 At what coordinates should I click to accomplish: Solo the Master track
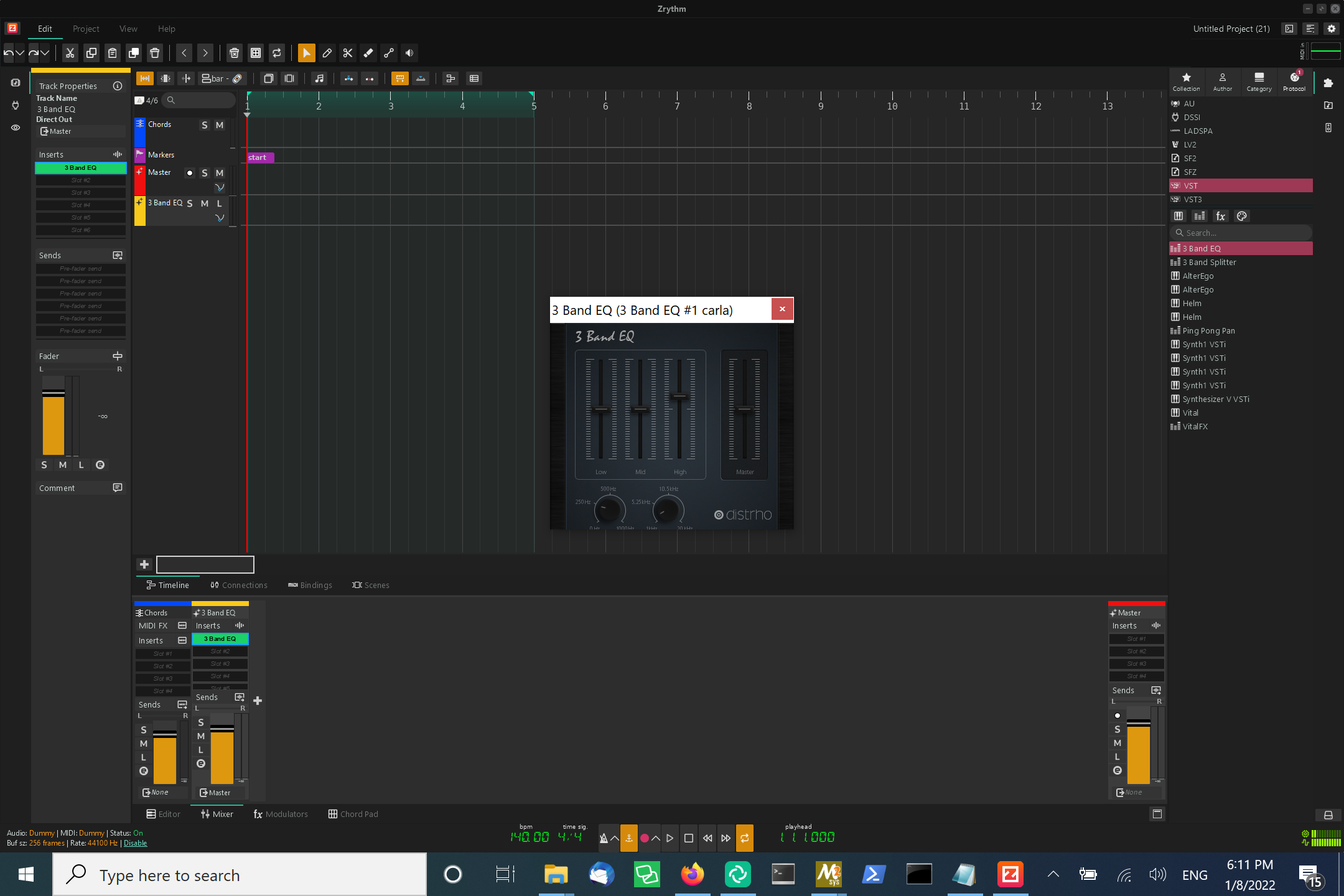tap(205, 173)
